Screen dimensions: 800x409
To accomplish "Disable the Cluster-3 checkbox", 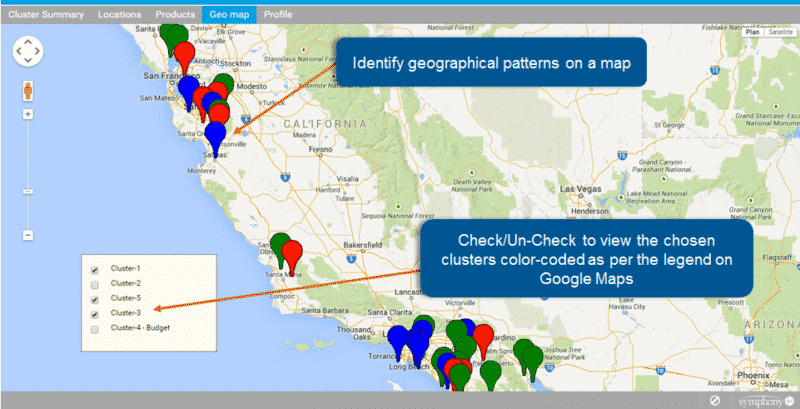I will (x=95, y=313).
